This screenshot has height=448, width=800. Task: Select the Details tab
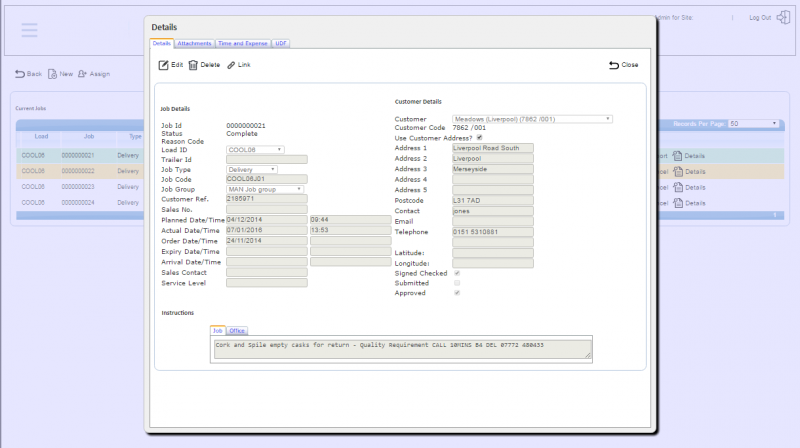click(162, 43)
